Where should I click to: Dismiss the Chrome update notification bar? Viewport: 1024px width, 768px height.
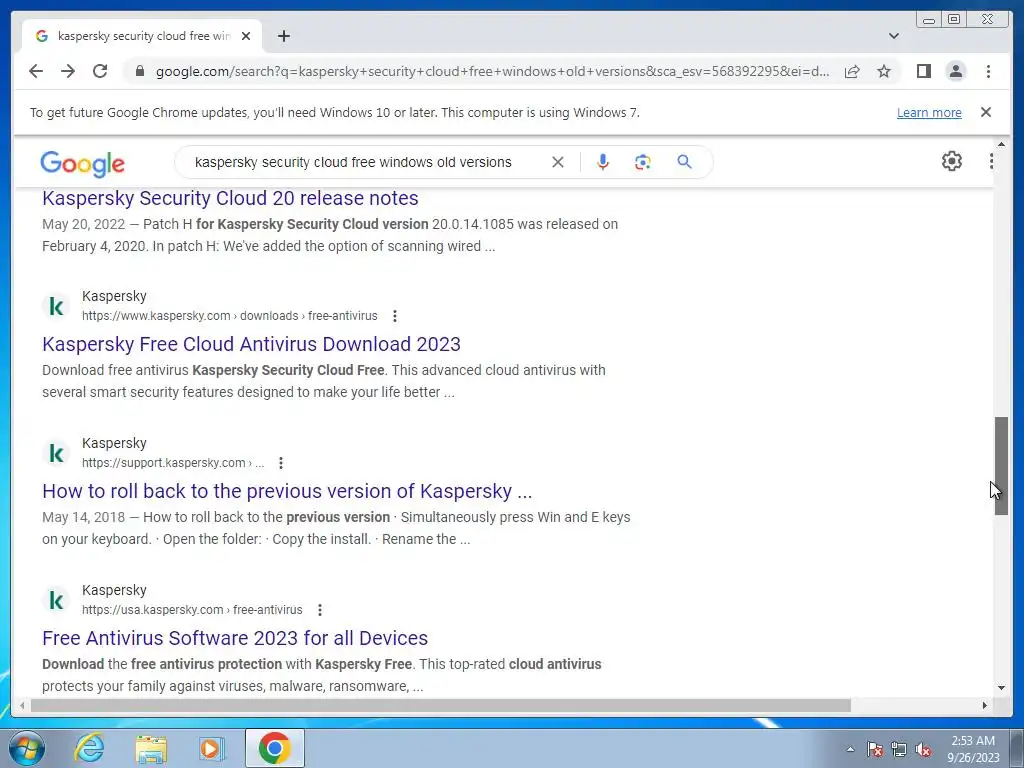pyautogui.click(x=986, y=112)
